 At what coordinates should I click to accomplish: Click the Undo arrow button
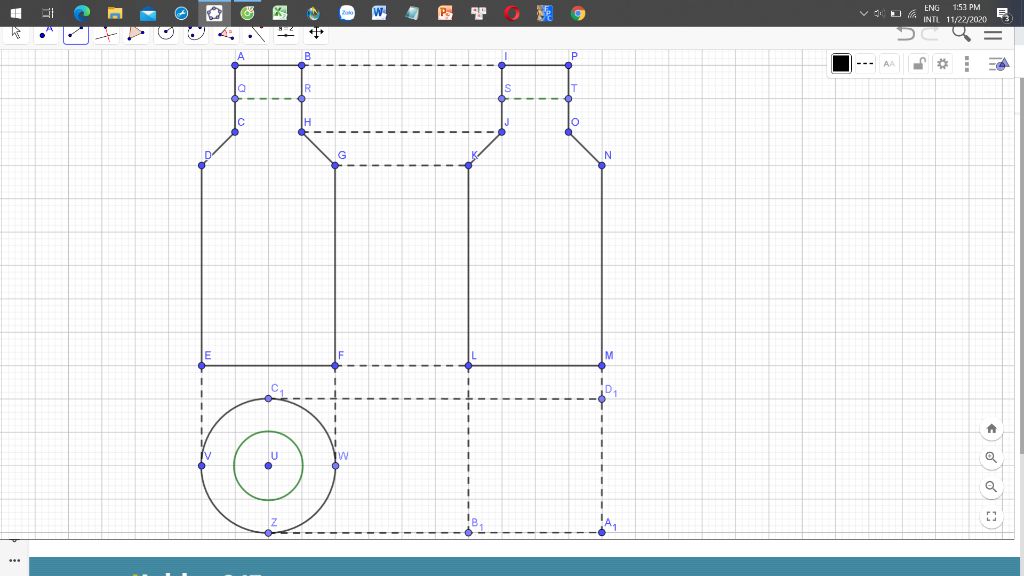click(x=905, y=33)
